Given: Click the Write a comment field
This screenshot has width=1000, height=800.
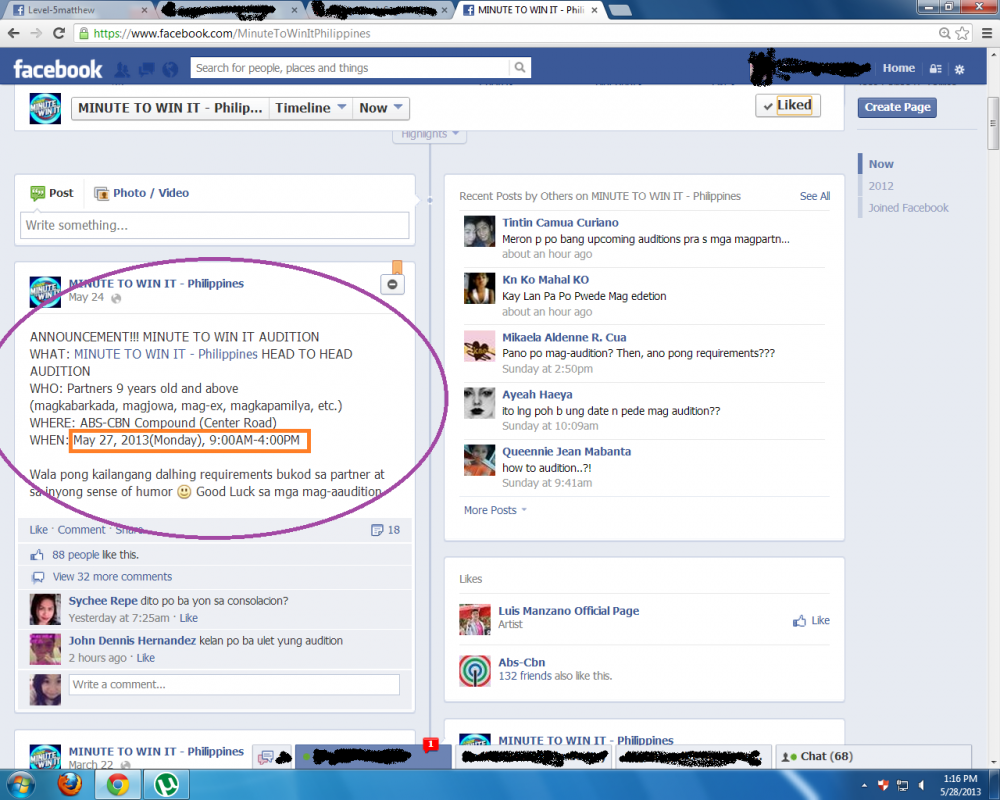Looking at the screenshot, I should click(x=234, y=685).
